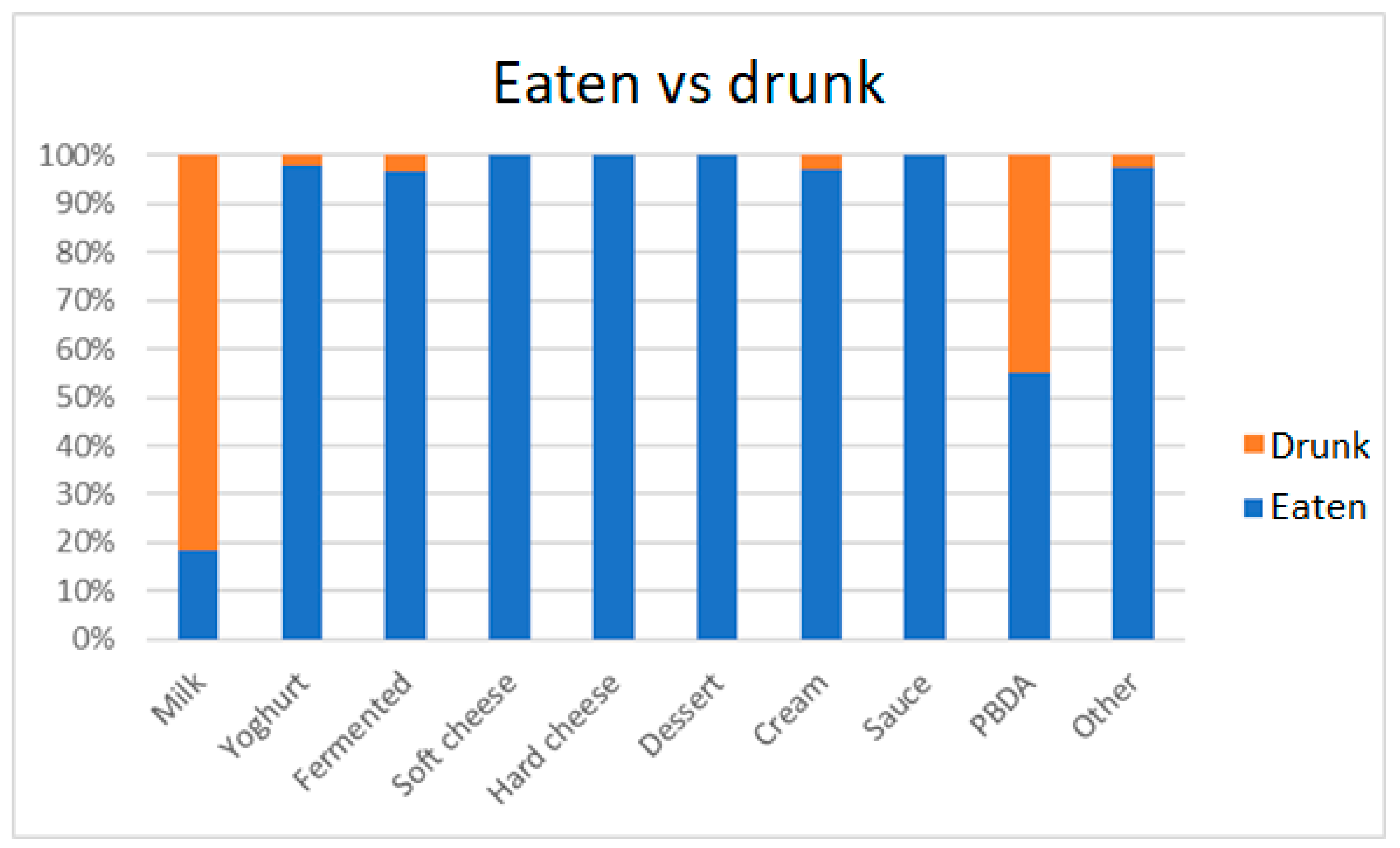Select the blue Yoghurt bar
The image size is (1400, 848).
pos(302,402)
